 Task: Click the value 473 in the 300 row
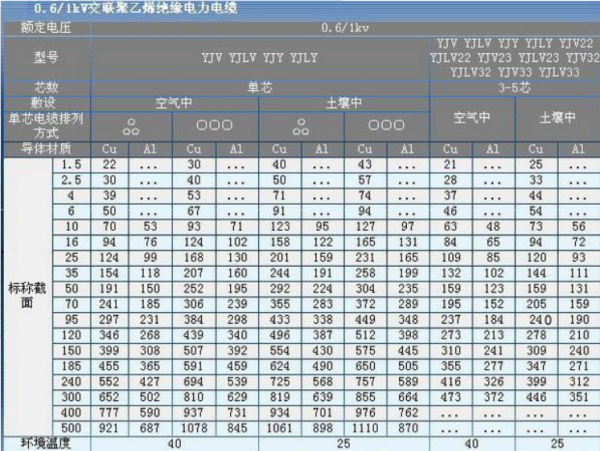[x=451, y=397]
